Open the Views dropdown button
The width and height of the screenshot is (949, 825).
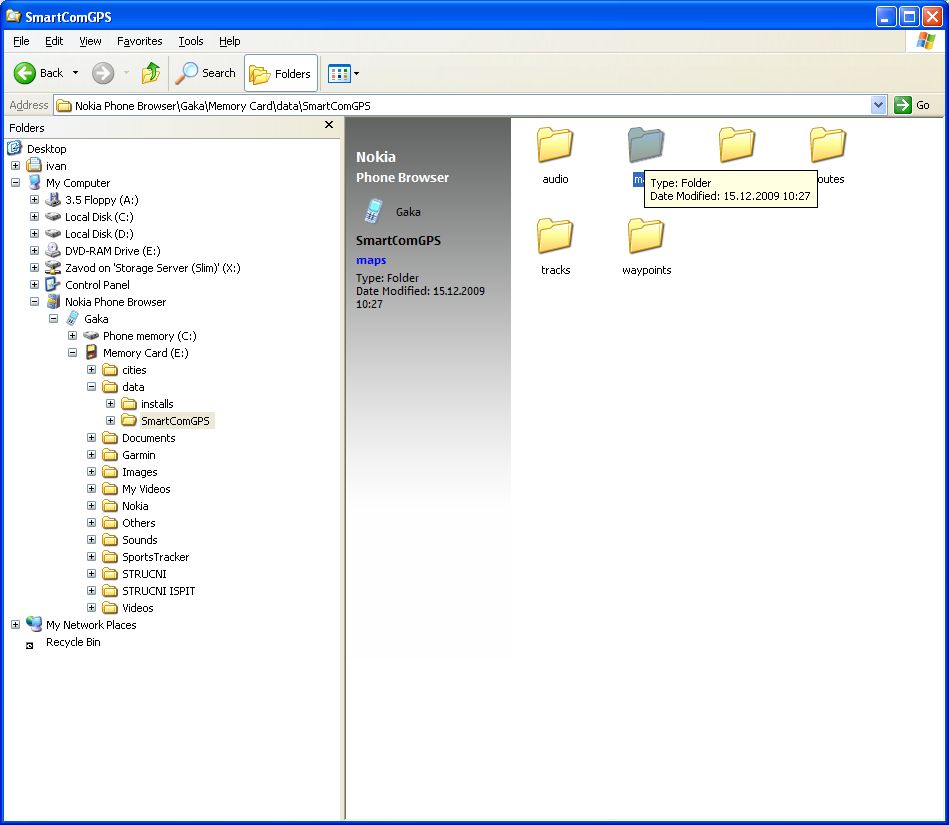[343, 73]
